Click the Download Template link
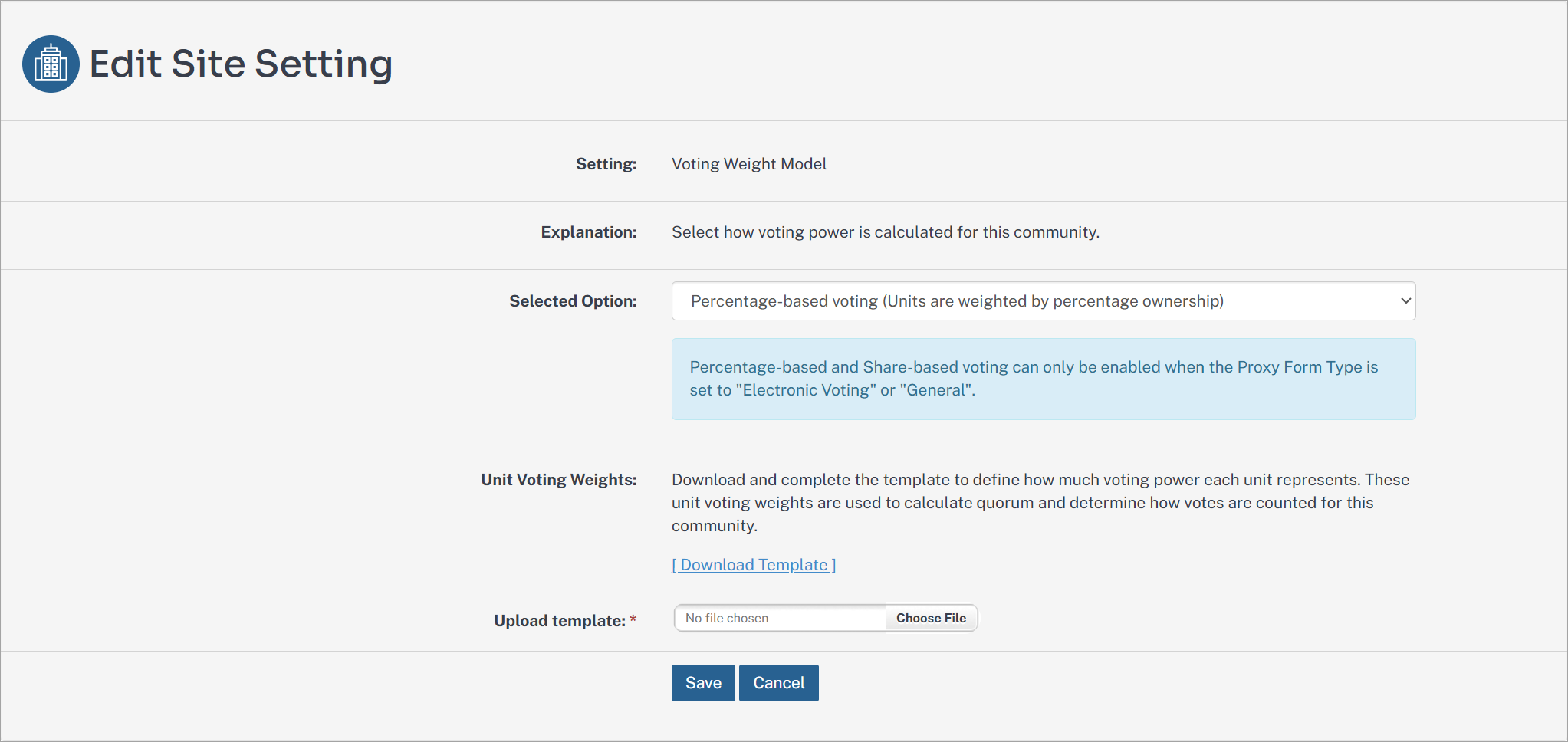1568x742 pixels. [x=754, y=565]
